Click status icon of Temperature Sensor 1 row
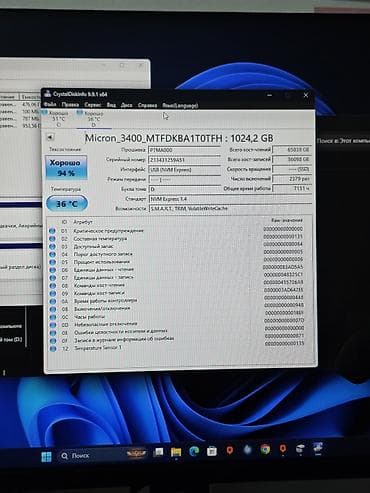This screenshot has height=493, width=370. tap(53, 349)
